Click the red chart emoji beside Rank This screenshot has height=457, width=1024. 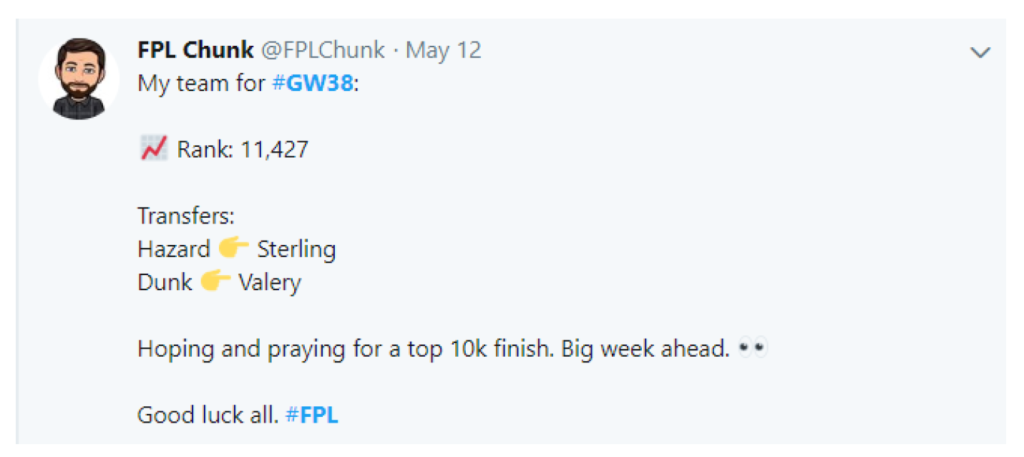point(153,149)
